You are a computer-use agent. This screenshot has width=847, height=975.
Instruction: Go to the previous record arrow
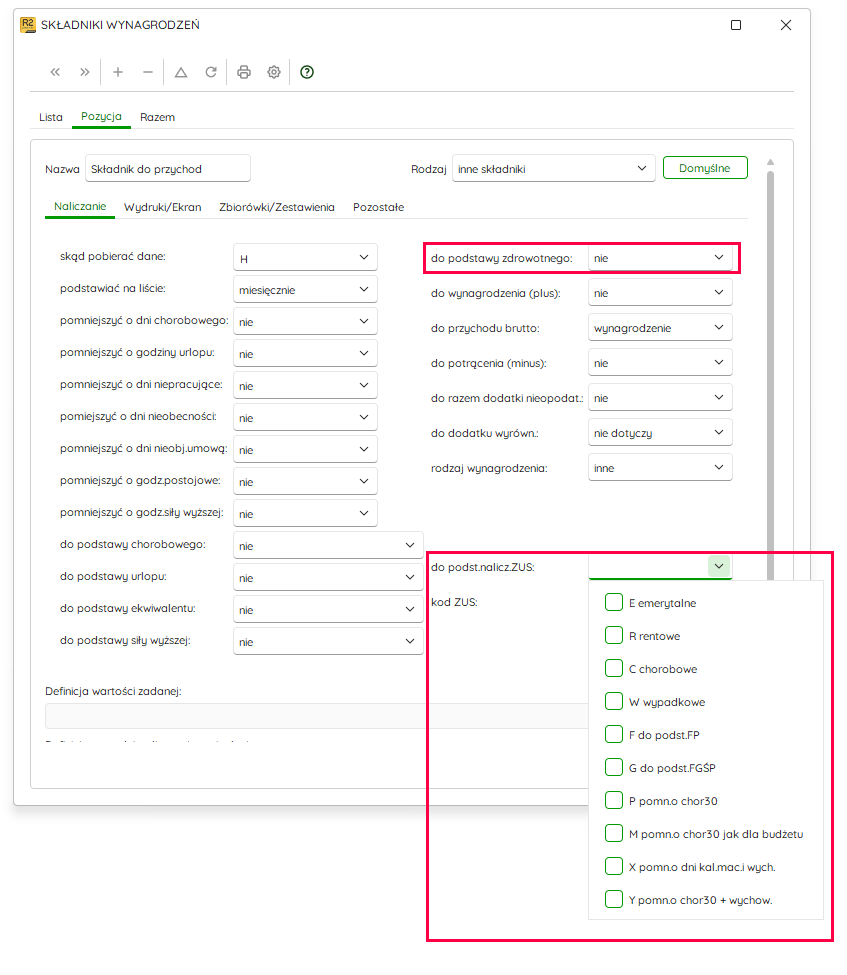coord(55,72)
